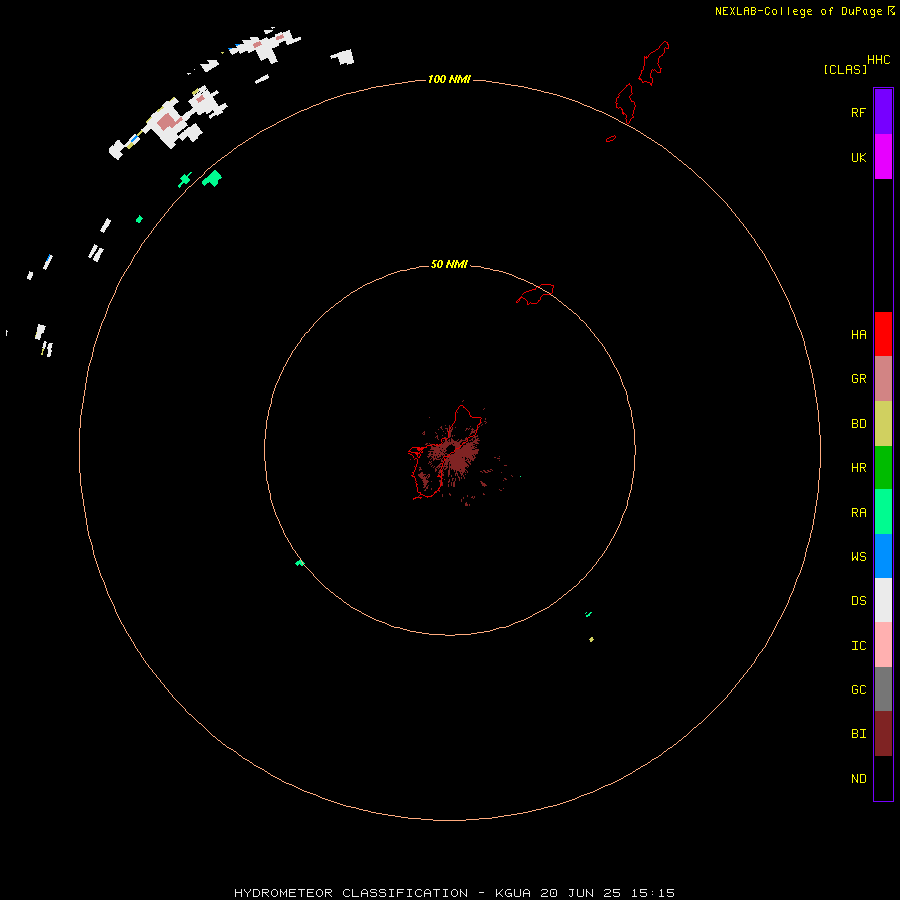Click the [CLAS] legend heading
This screenshot has width=900, height=900.
pos(845,69)
